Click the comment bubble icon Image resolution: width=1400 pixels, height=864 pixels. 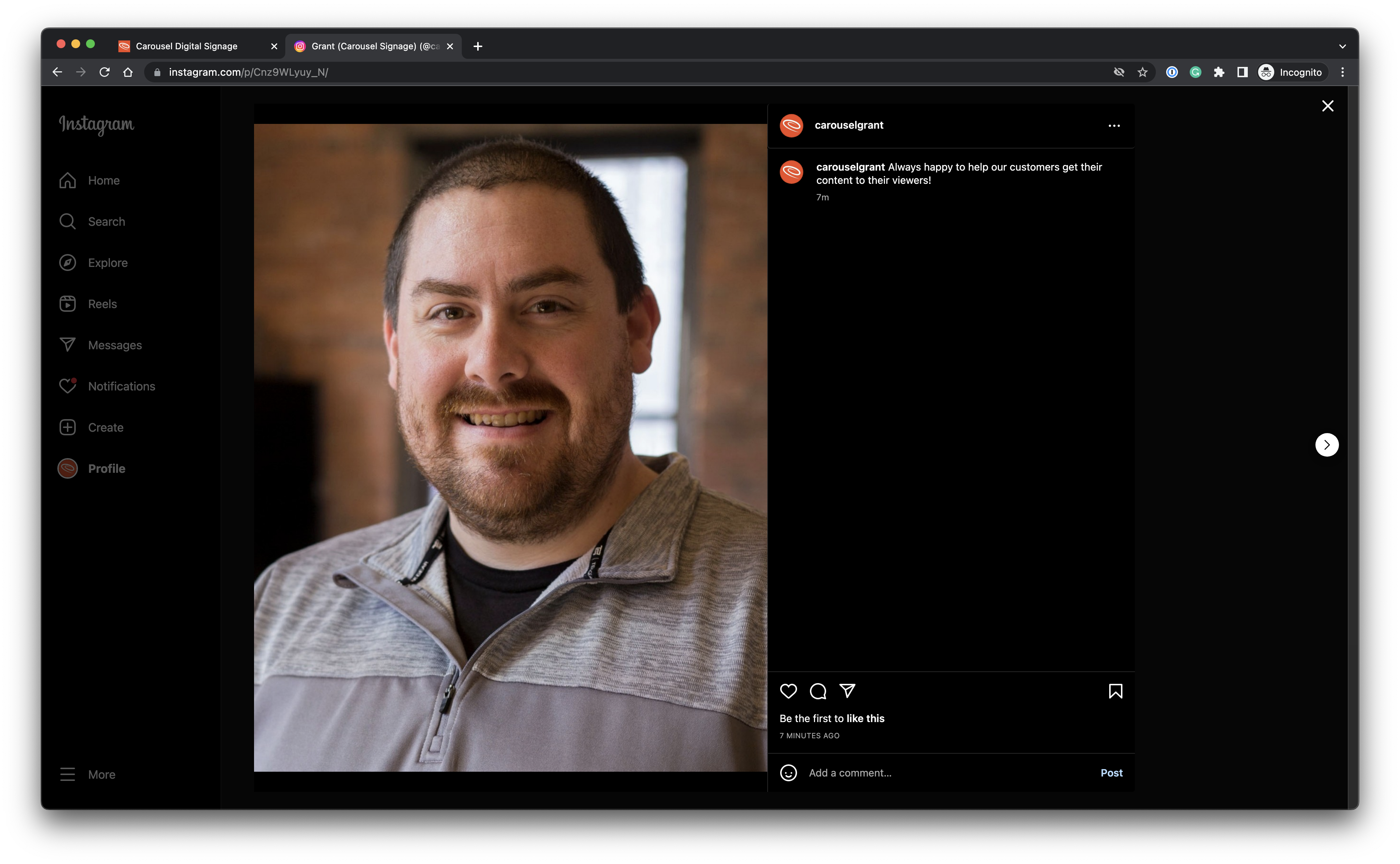(x=818, y=691)
